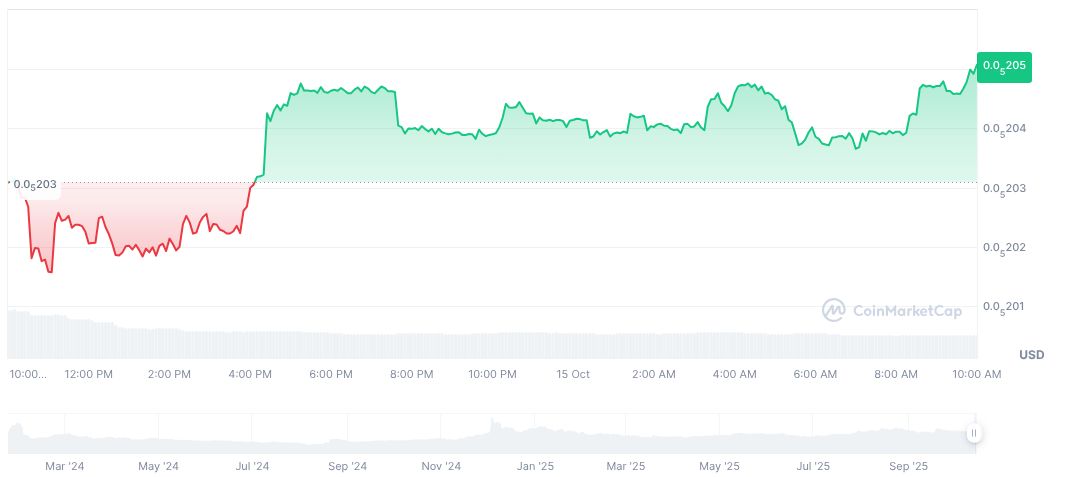Click the 6:00 AM time axis label
Viewport: 1072px width, 477px height.
tap(815, 374)
